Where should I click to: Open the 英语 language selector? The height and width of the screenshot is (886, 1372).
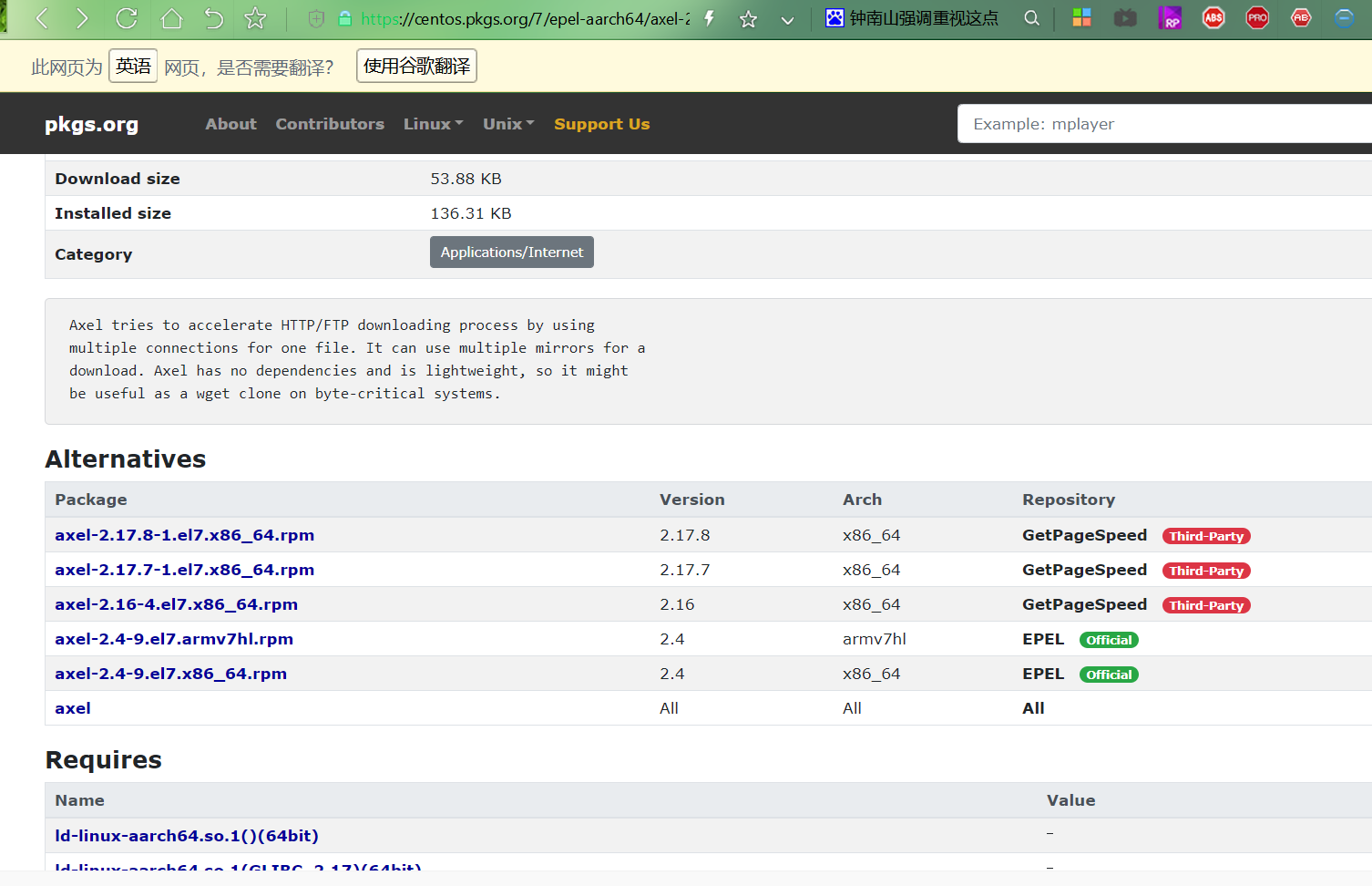[133, 66]
